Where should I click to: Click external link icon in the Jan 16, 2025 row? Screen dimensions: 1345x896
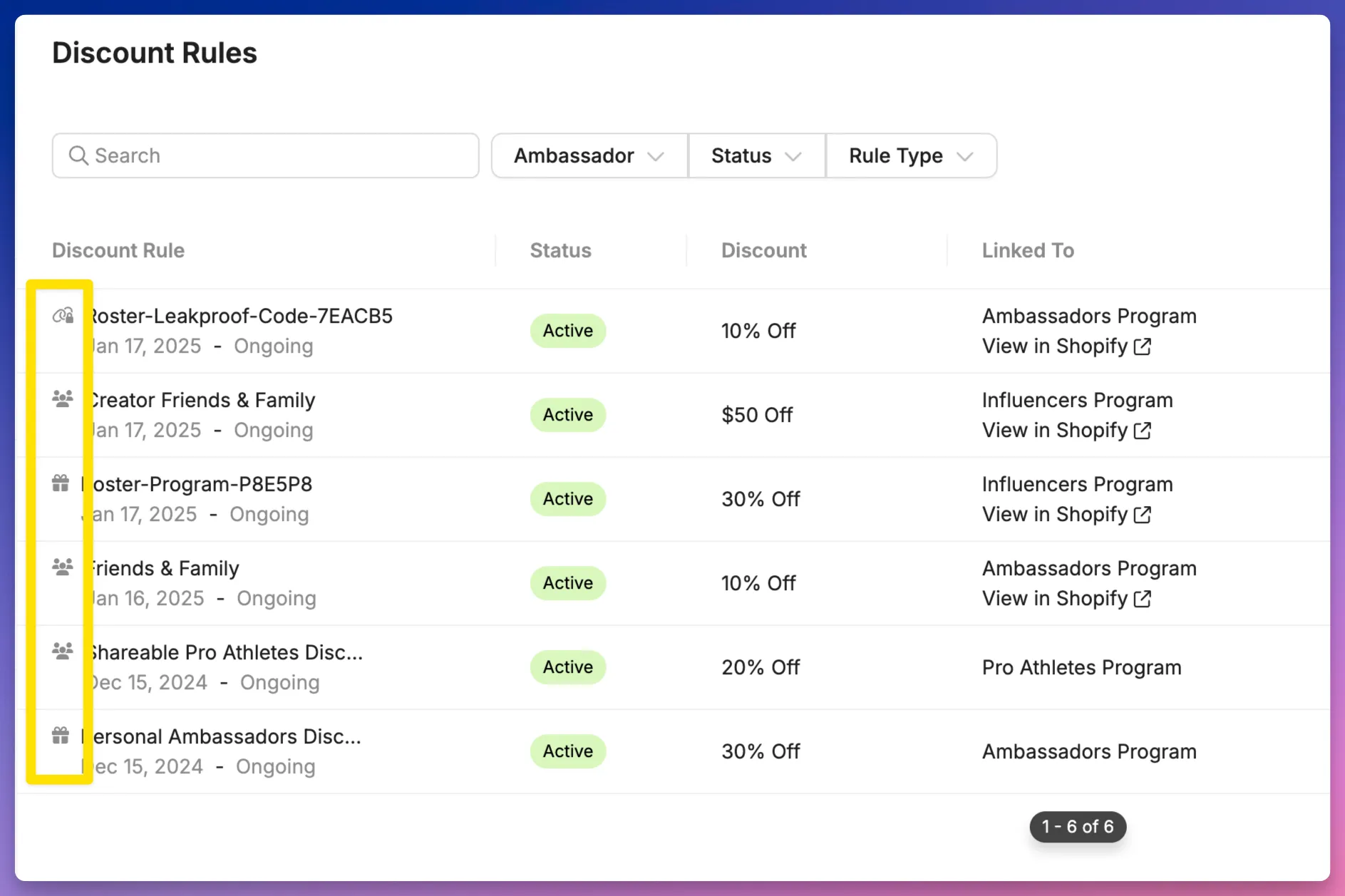(x=1143, y=599)
